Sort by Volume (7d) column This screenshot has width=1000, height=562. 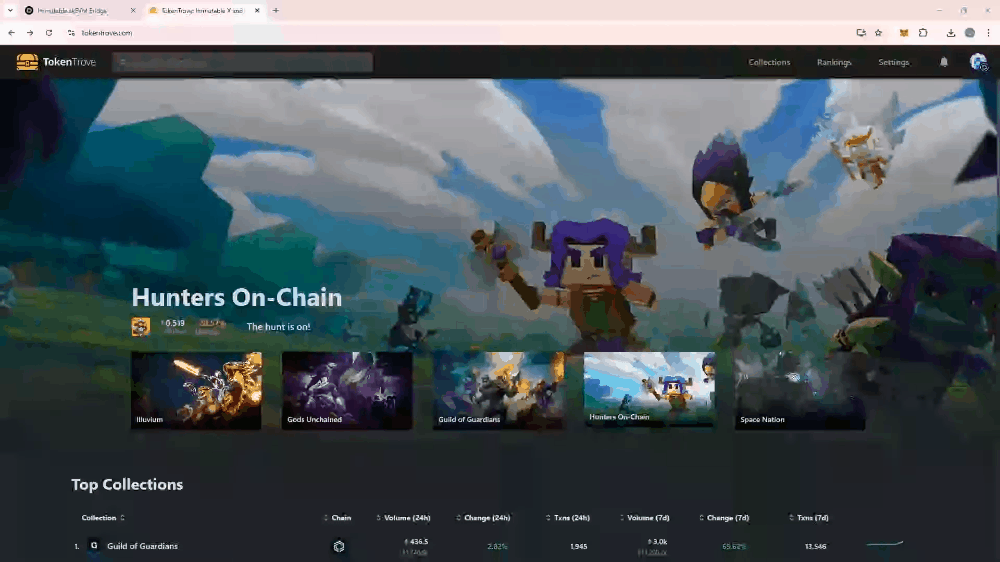point(644,517)
